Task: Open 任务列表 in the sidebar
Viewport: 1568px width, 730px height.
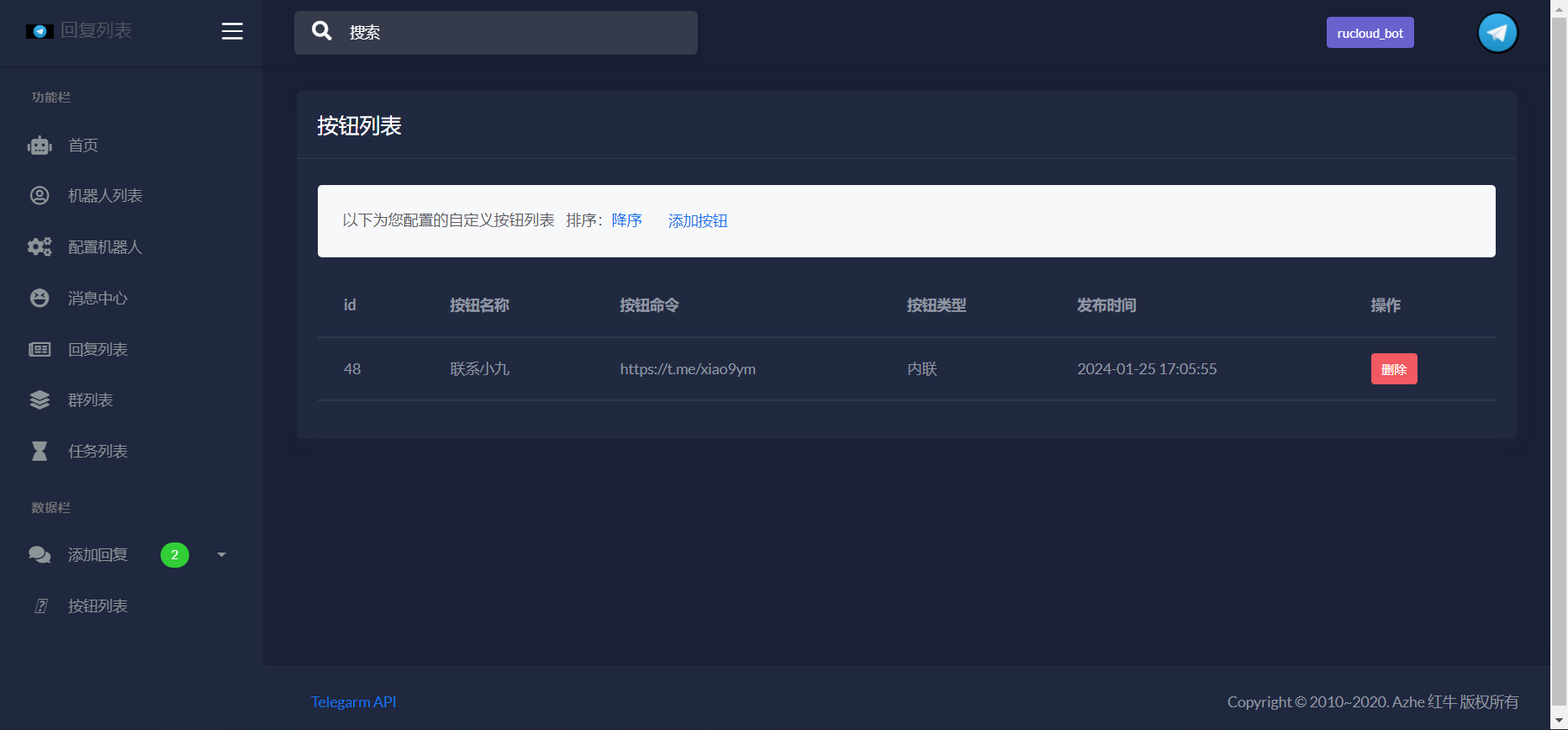Action: pyautogui.click(x=98, y=452)
